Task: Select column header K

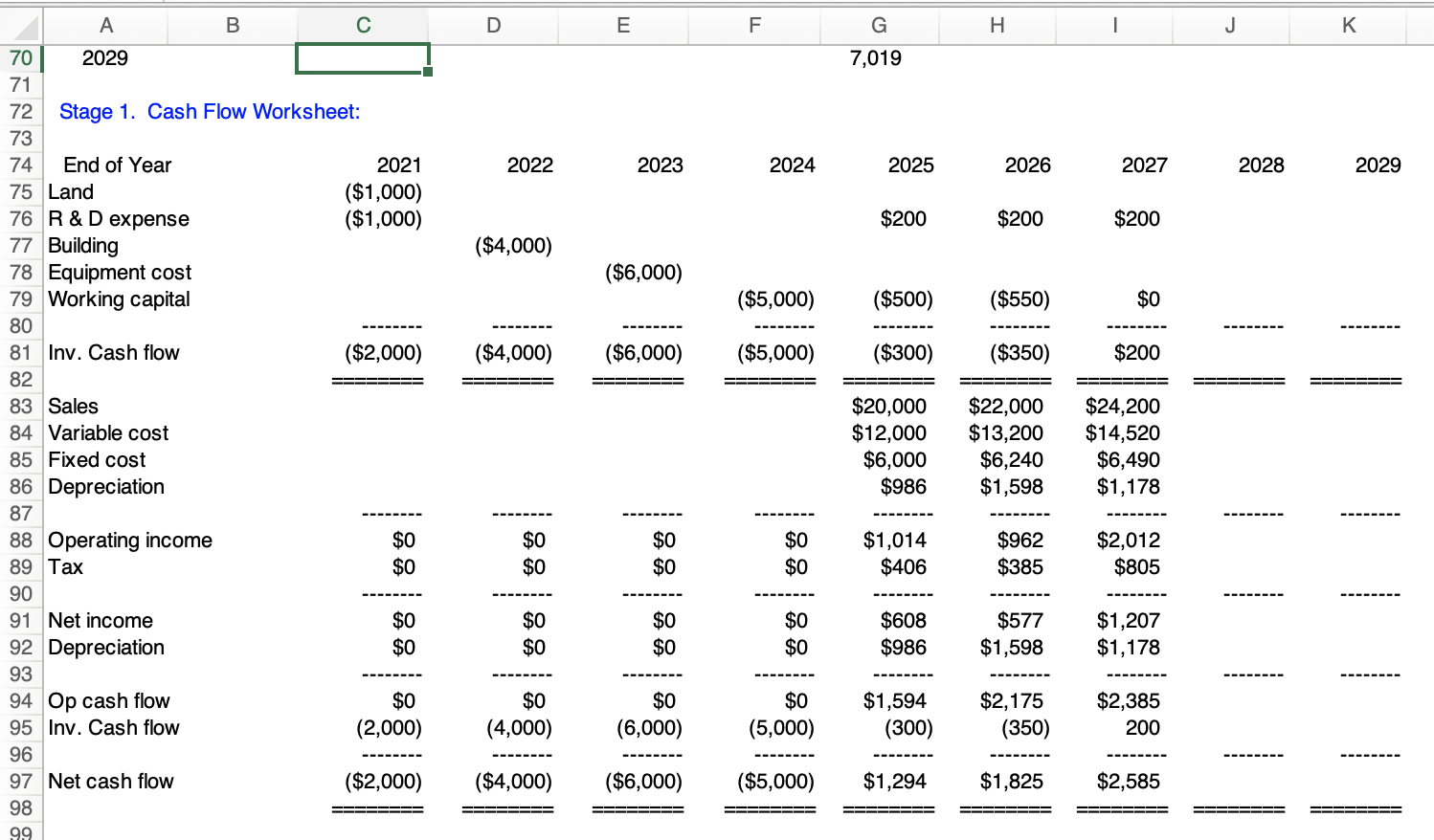Action: 1348,26
